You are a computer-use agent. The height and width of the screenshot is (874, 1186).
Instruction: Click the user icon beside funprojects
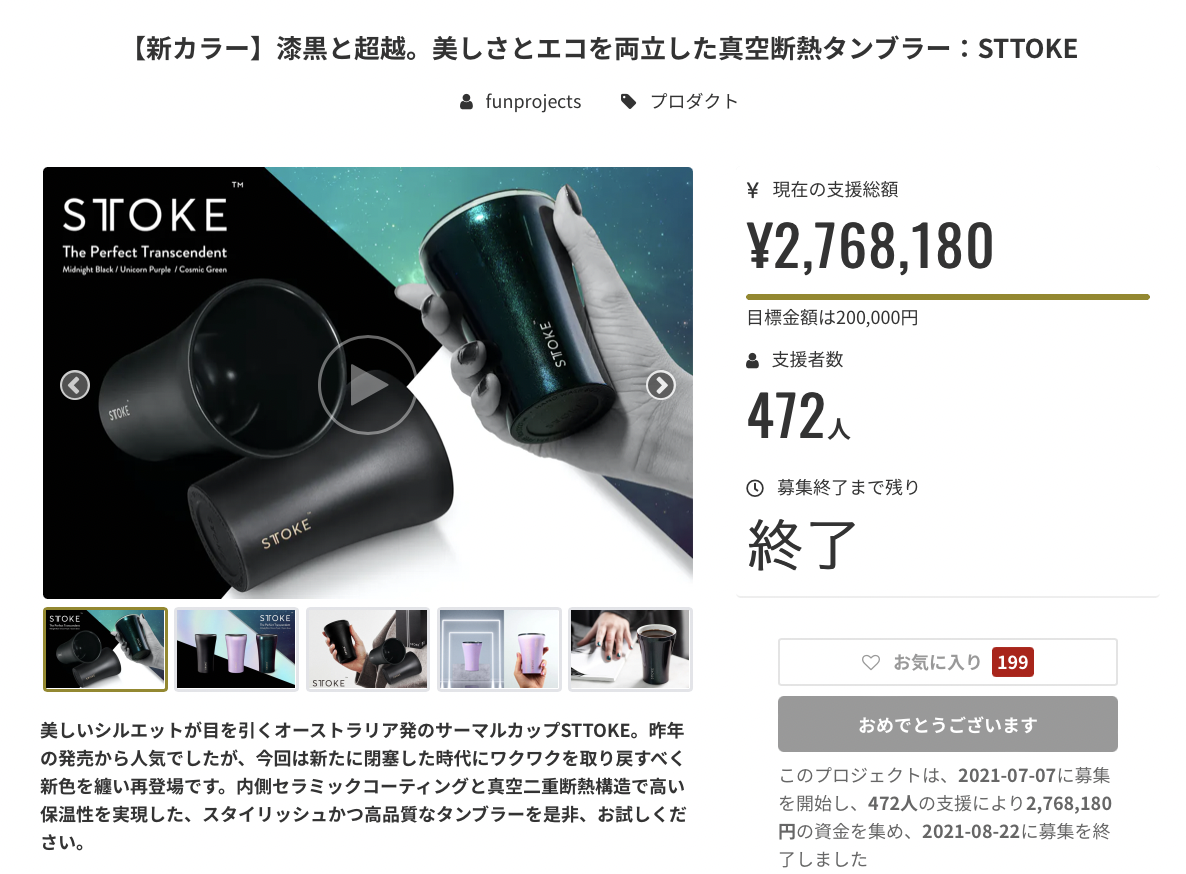pos(467,101)
